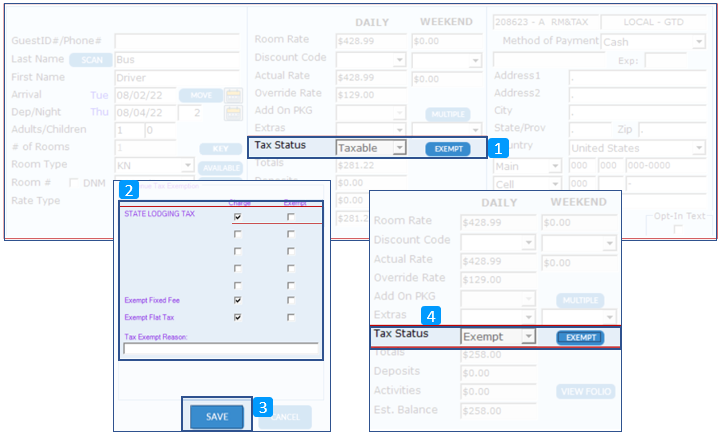
Task: Click the MOVE button next to Arrival date
Action: pos(200,95)
